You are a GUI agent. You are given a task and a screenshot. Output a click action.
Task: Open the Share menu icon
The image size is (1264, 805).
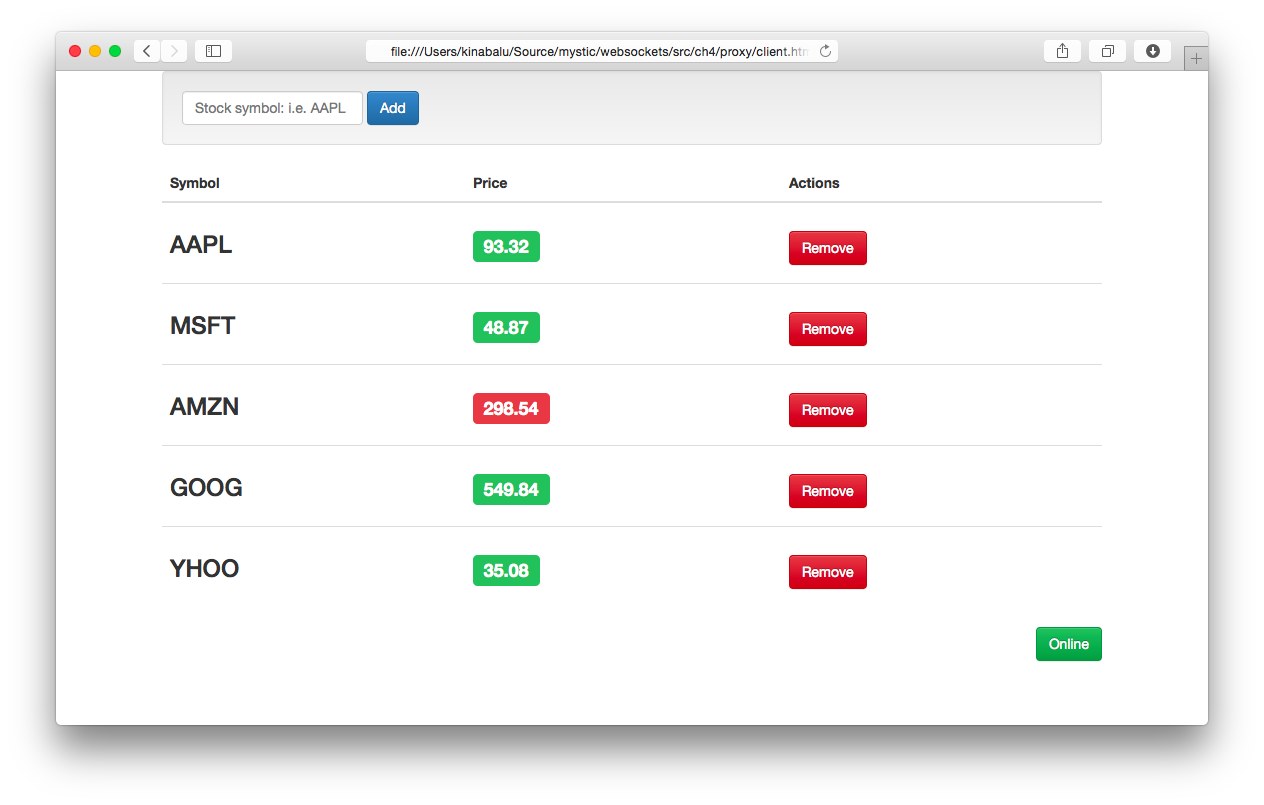[1062, 51]
